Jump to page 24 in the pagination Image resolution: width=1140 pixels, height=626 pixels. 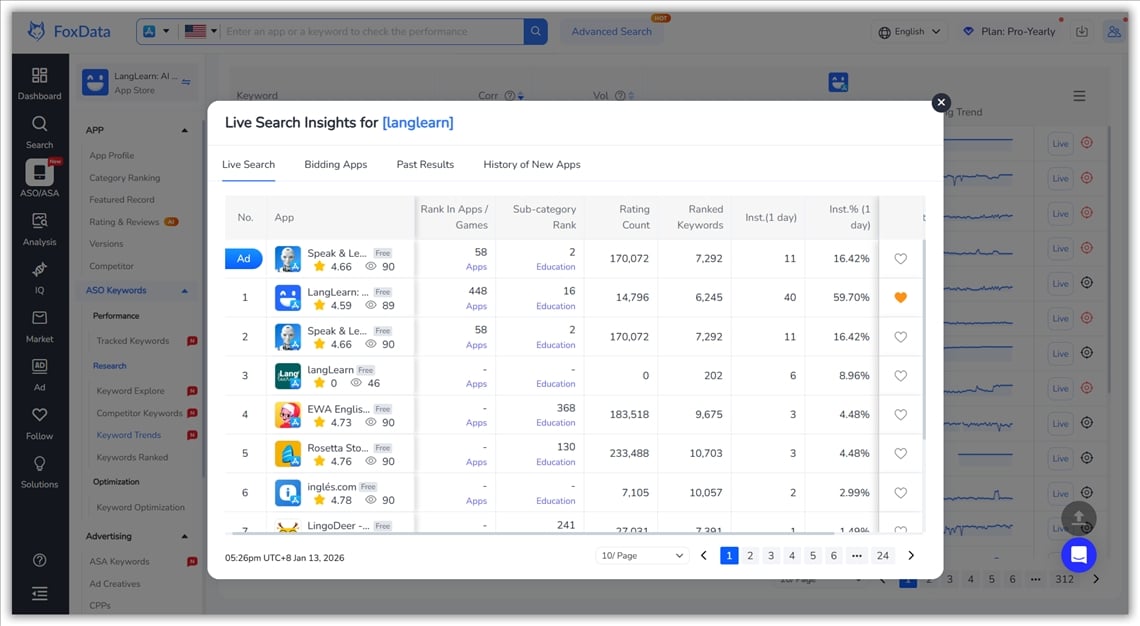pos(882,555)
